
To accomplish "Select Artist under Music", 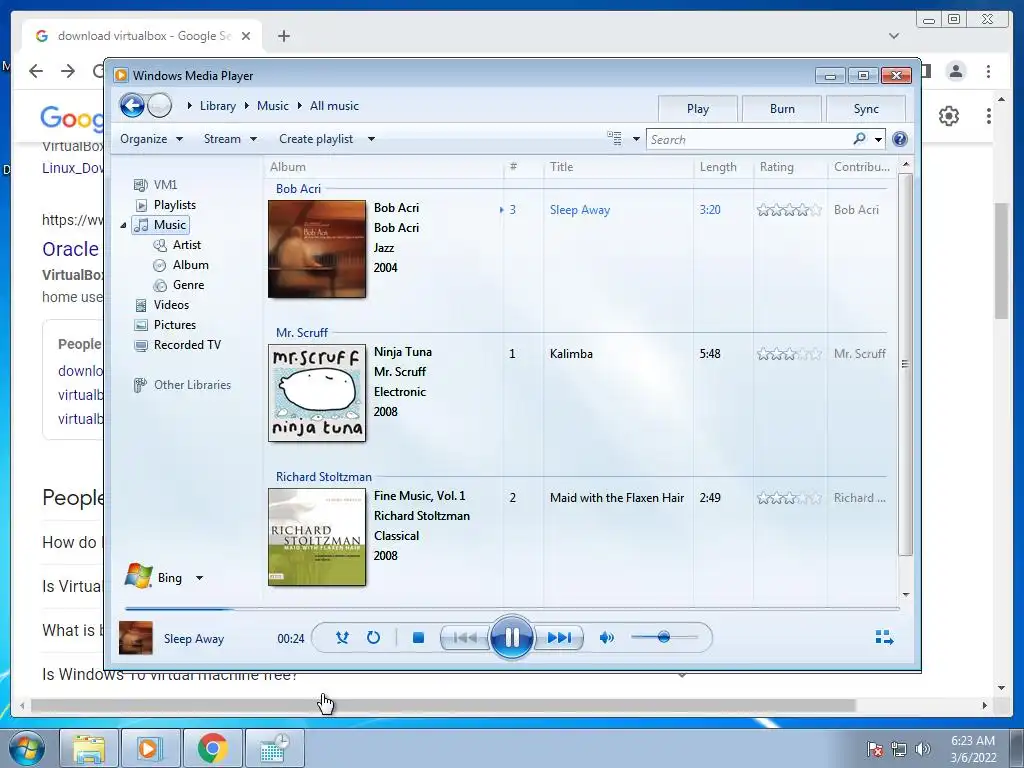I will pos(177,245).
